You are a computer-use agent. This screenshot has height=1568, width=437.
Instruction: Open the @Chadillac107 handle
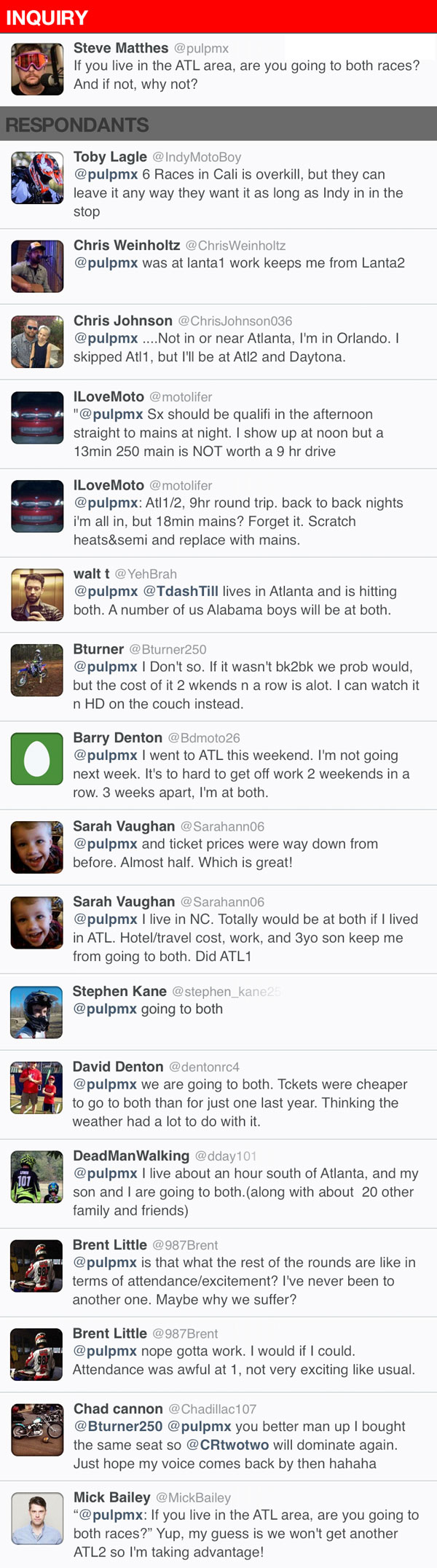tap(213, 1409)
